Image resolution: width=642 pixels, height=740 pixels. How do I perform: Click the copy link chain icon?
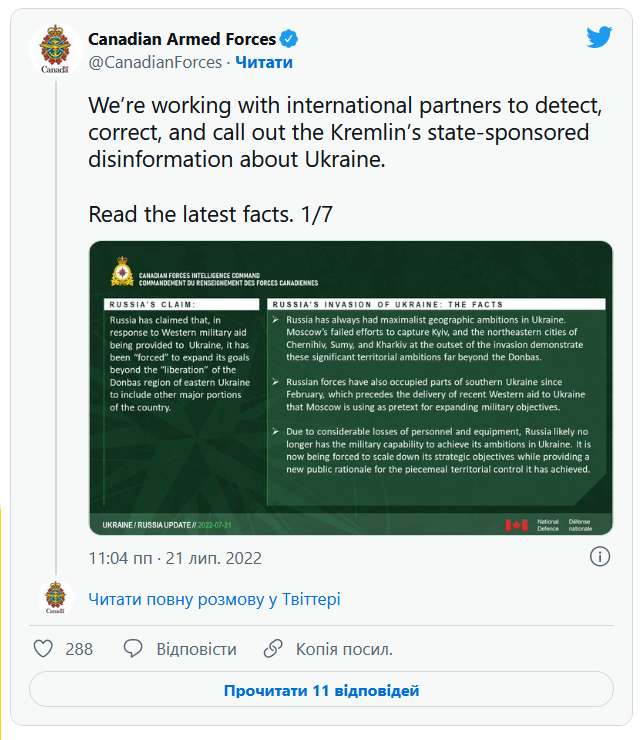[x=273, y=648]
